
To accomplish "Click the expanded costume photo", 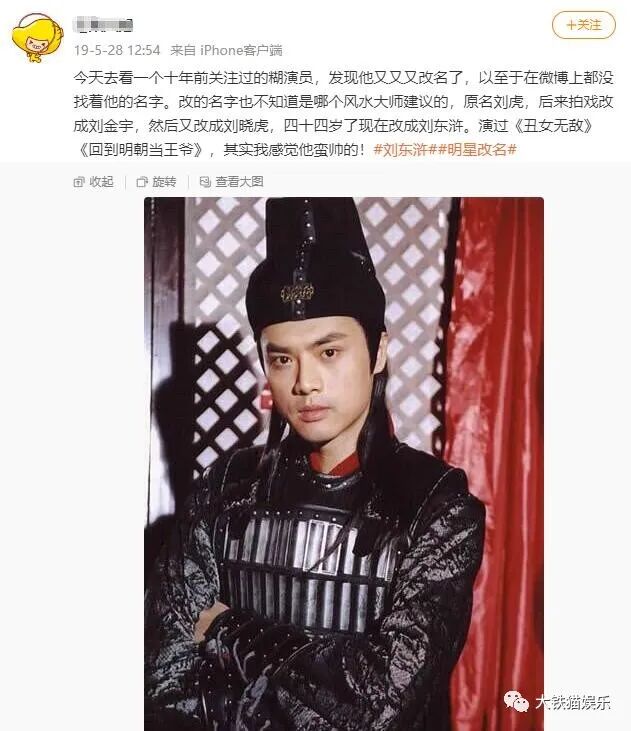I will (344, 464).
